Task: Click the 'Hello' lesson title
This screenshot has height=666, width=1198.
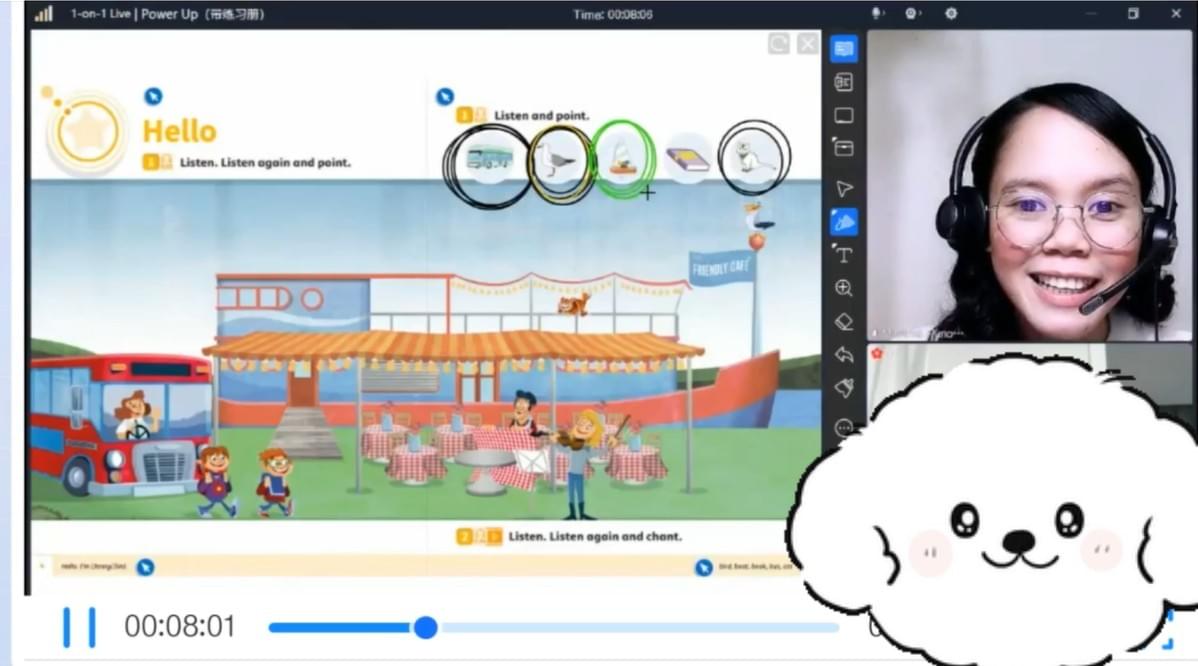Action: [180, 131]
